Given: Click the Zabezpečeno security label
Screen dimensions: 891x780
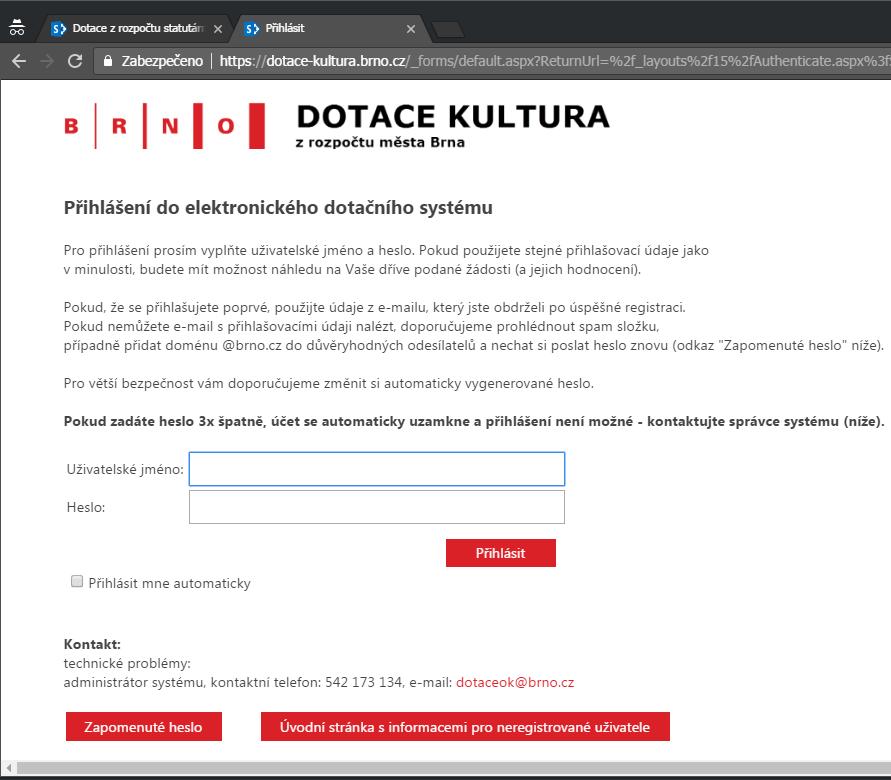Looking at the screenshot, I should click(162, 61).
